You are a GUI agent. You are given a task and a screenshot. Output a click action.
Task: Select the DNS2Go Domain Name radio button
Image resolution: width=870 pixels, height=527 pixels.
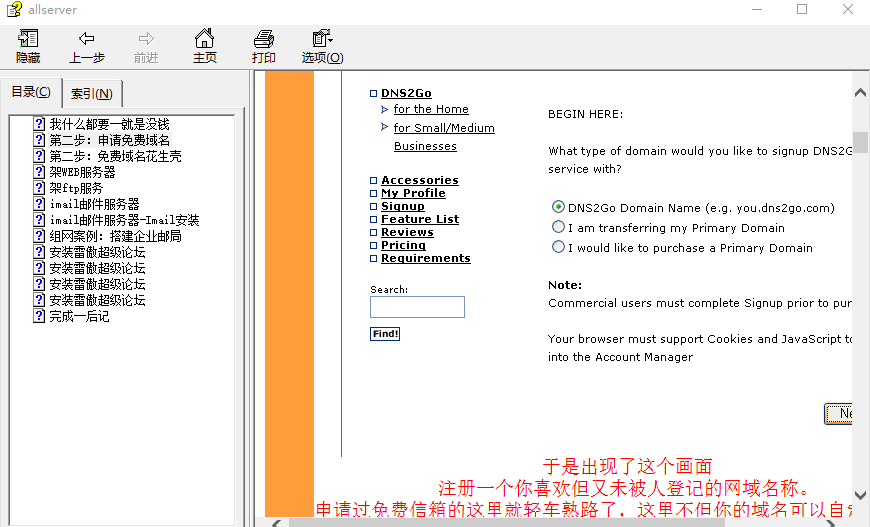[x=558, y=207]
